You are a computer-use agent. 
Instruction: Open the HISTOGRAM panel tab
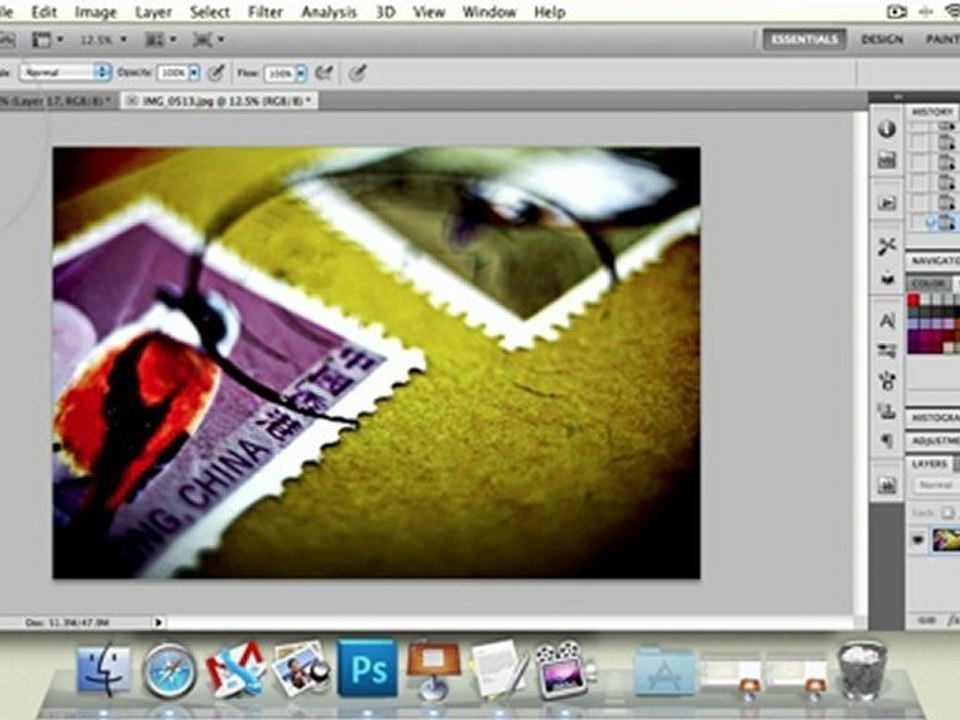(x=934, y=418)
